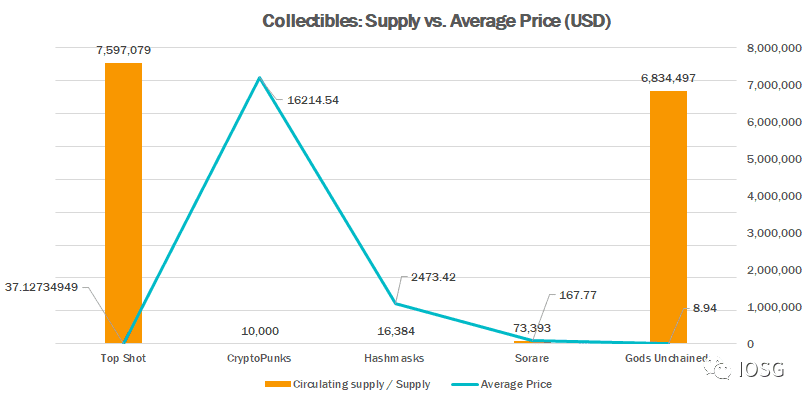Click the teal Average Price legend line
The image size is (811, 403).
[x=465, y=384]
